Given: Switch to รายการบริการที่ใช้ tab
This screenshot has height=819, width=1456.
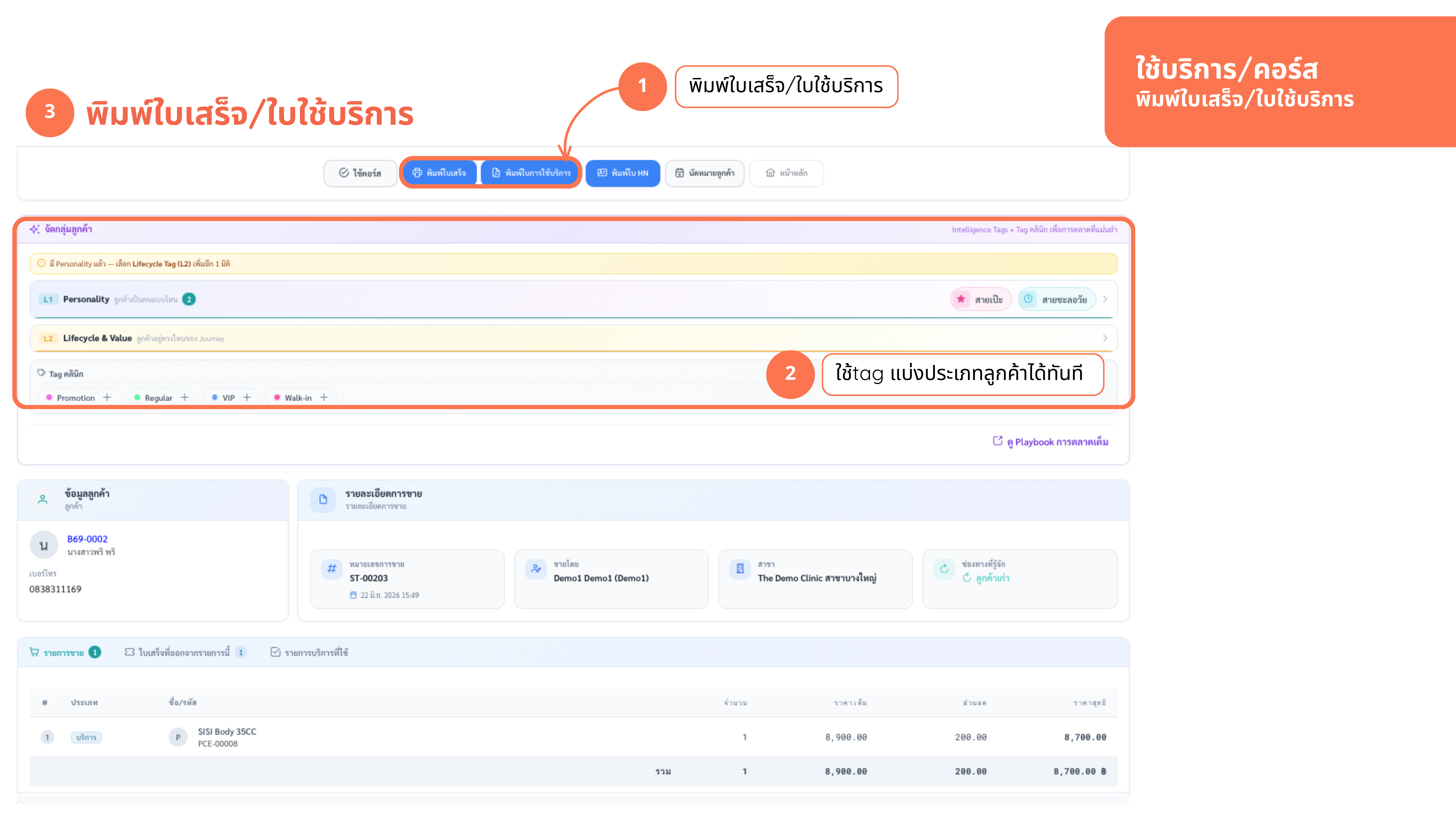Looking at the screenshot, I should click(x=309, y=653).
